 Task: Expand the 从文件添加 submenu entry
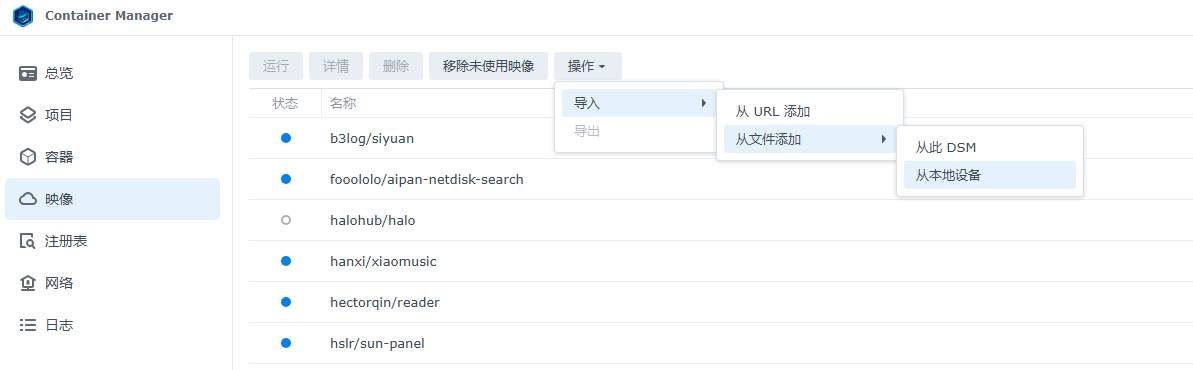coord(810,139)
